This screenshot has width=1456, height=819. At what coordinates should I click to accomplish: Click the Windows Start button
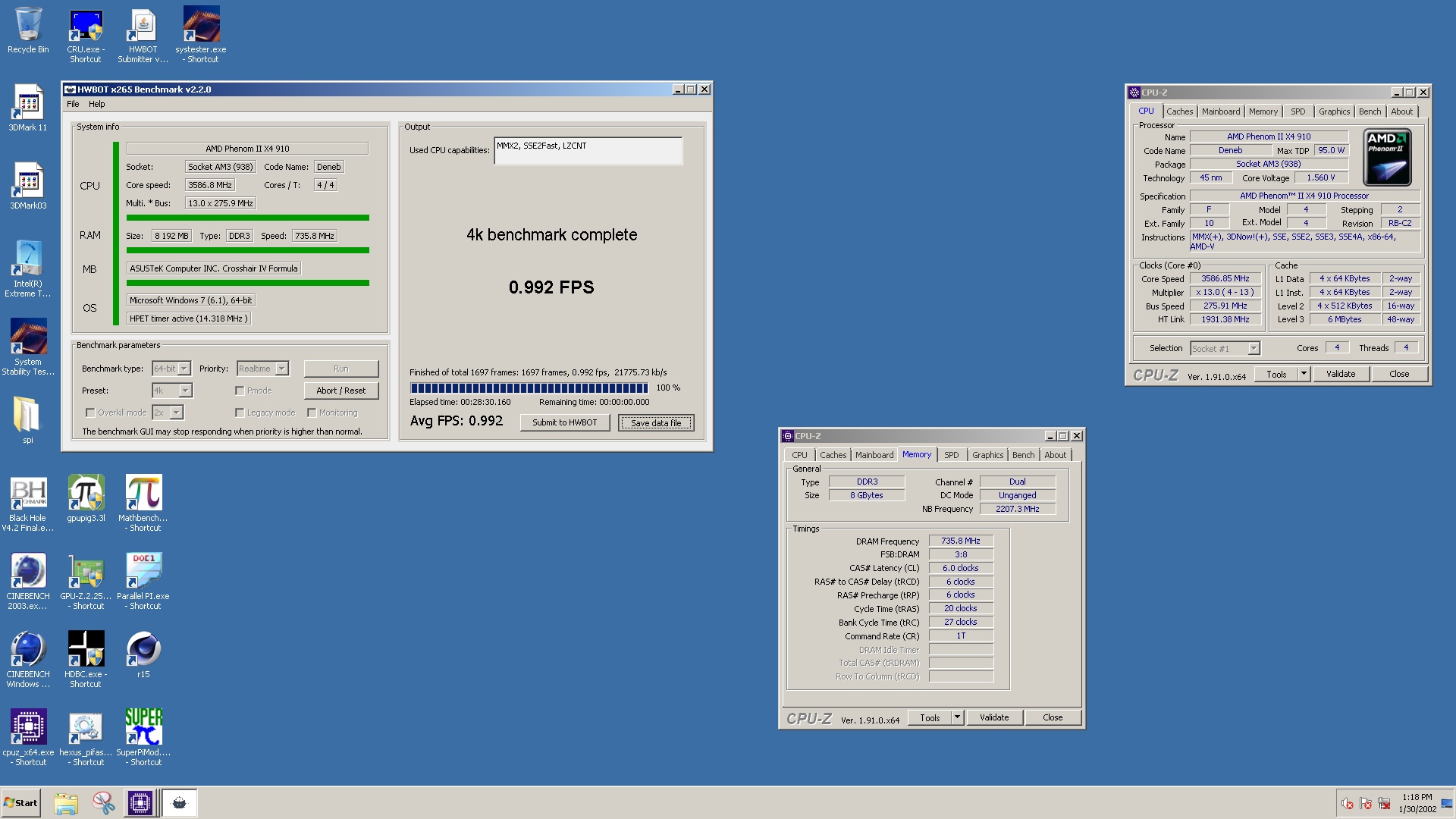[x=20, y=803]
